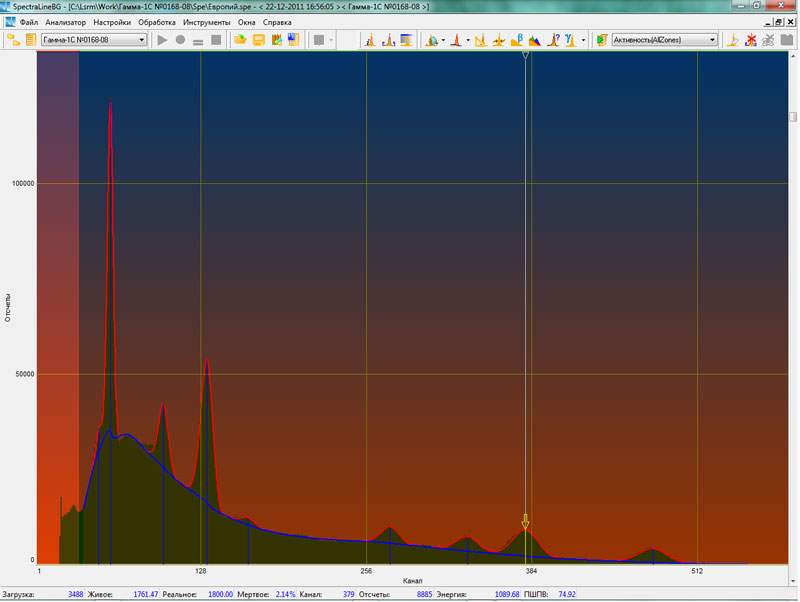Click the save spectrum disk icon
Viewport: 800px width, 602px height.
click(x=258, y=40)
